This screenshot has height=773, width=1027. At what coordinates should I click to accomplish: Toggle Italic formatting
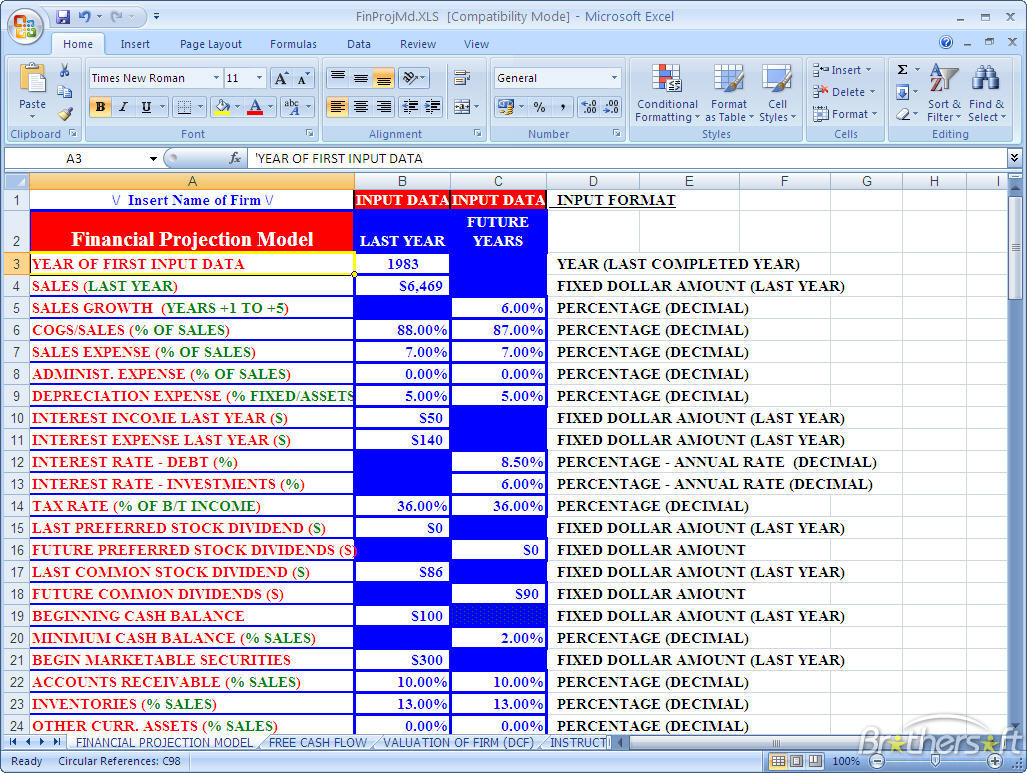[x=123, y=107]
